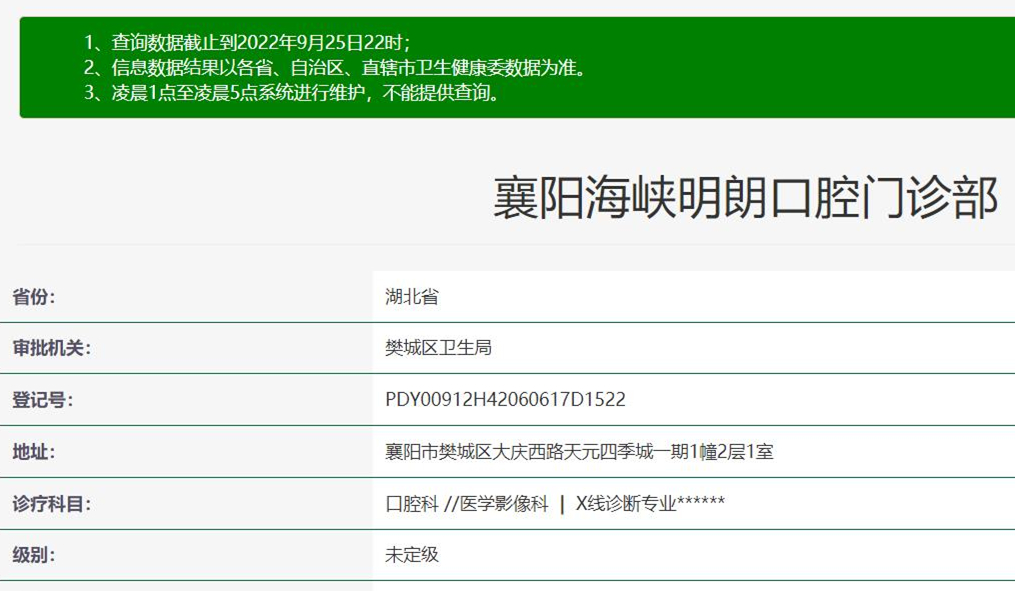Click notice line about 各省、自治区、直辖市卫生健康委数据
Screen dimensions: 1015x591
[335, 67]
